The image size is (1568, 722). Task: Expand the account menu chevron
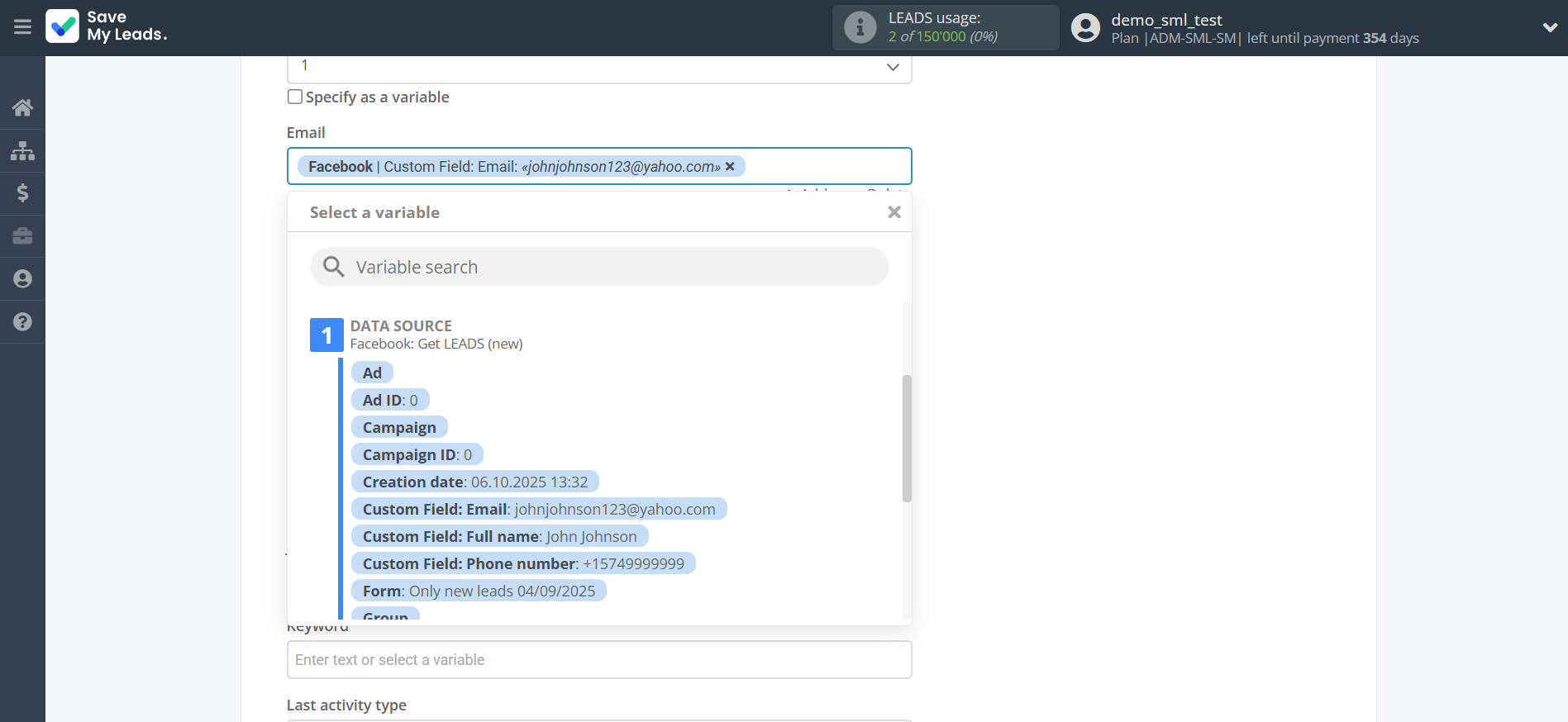(x=1549, y=27)
